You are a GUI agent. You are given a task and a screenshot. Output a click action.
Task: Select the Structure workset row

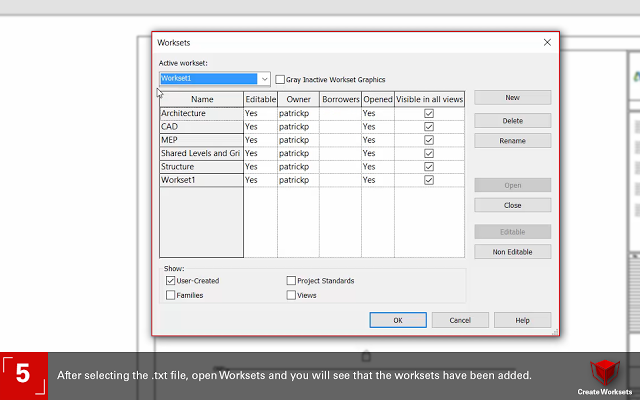coord(202,167)
